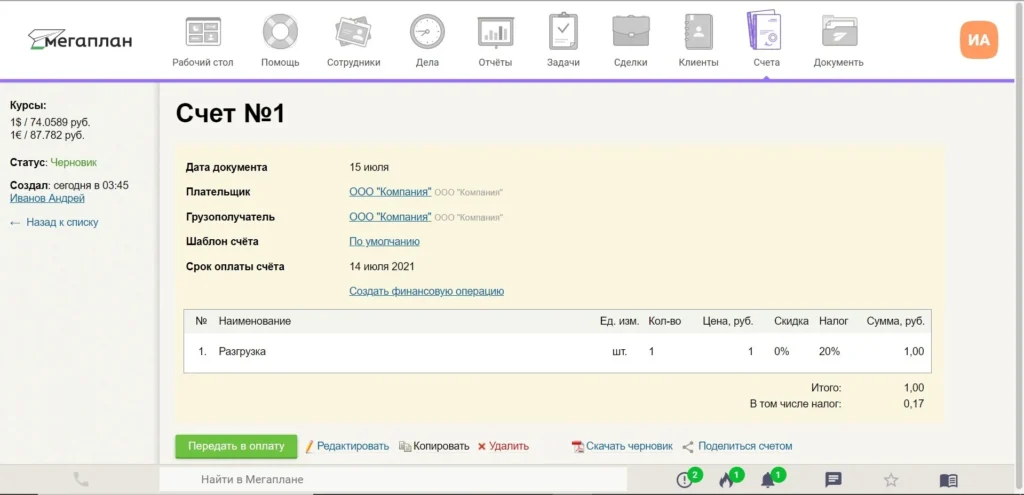Click the dollar rate 74.0589 руб.
Viewport: 1024px width, 495px height.
pos(60,122)
